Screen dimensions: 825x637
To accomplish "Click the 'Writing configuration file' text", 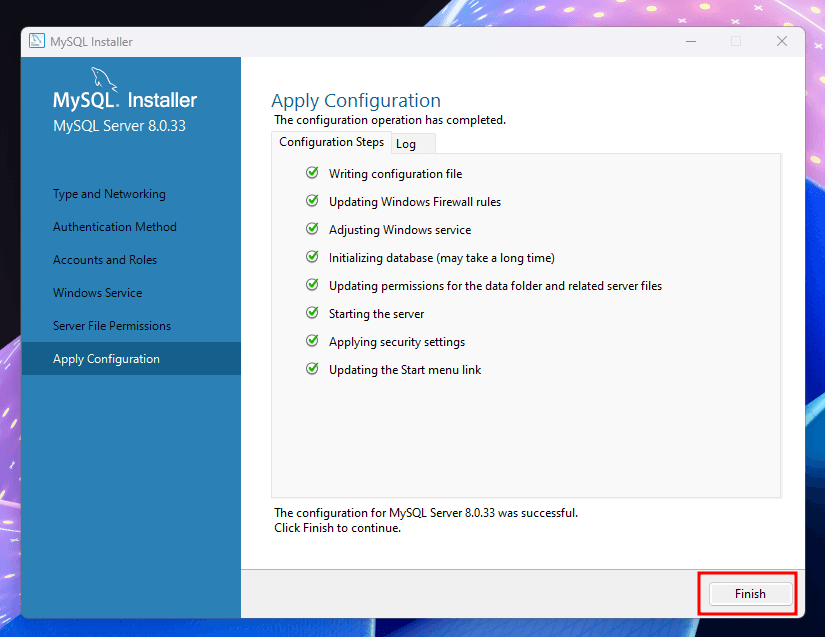I will click(395, 174).
